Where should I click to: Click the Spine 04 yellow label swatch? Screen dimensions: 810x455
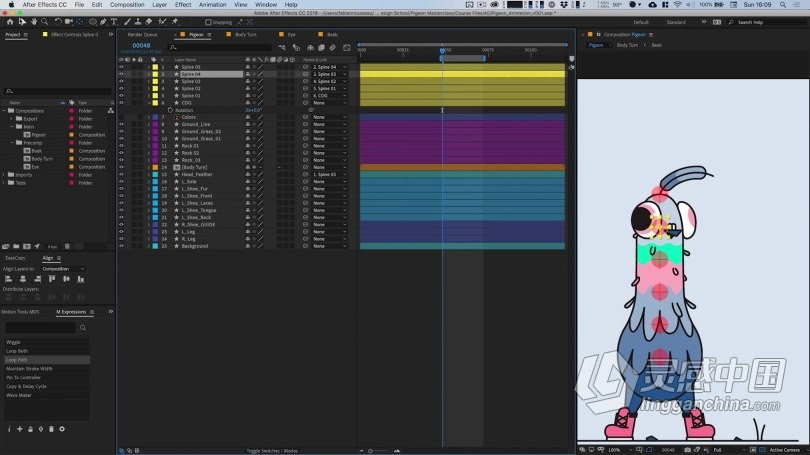click(x=155, y=74)
